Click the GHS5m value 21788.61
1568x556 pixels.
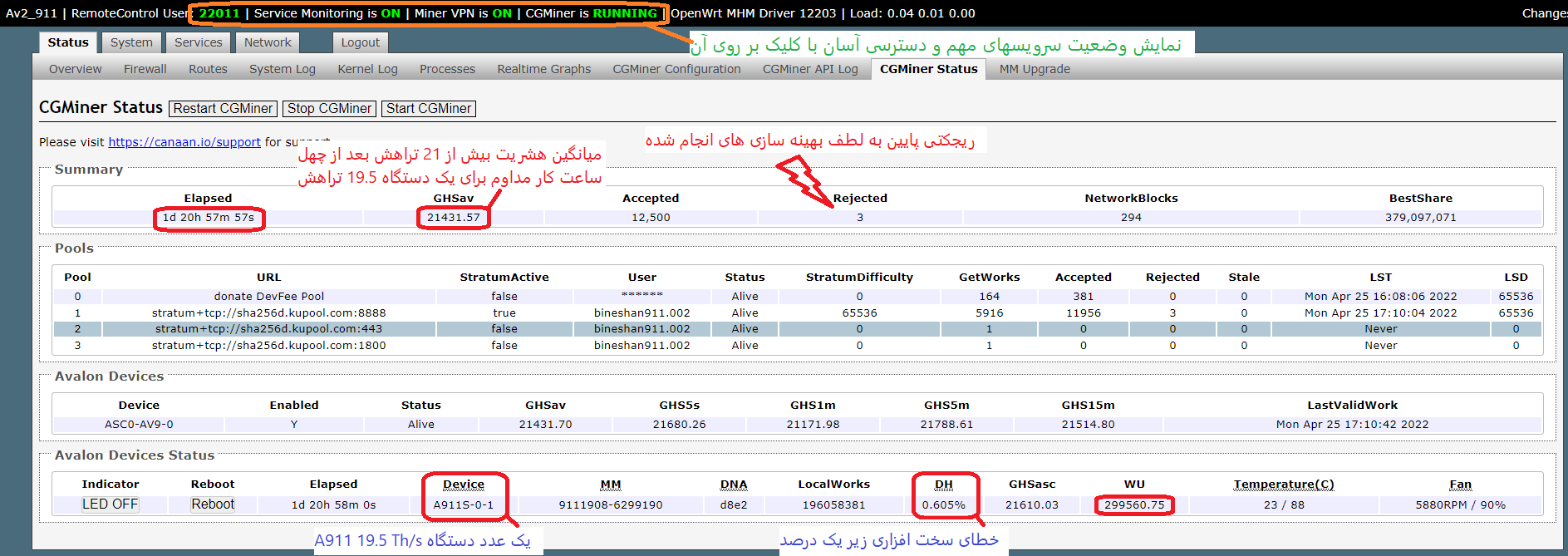[946, 425]
